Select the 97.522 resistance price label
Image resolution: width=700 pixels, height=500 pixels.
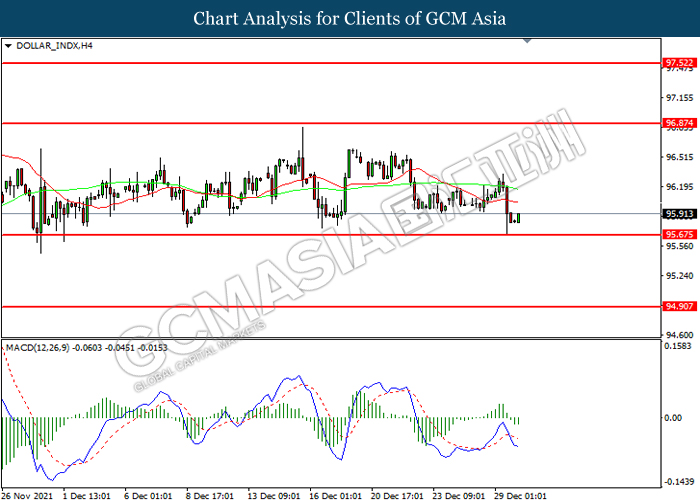point(679,62)
